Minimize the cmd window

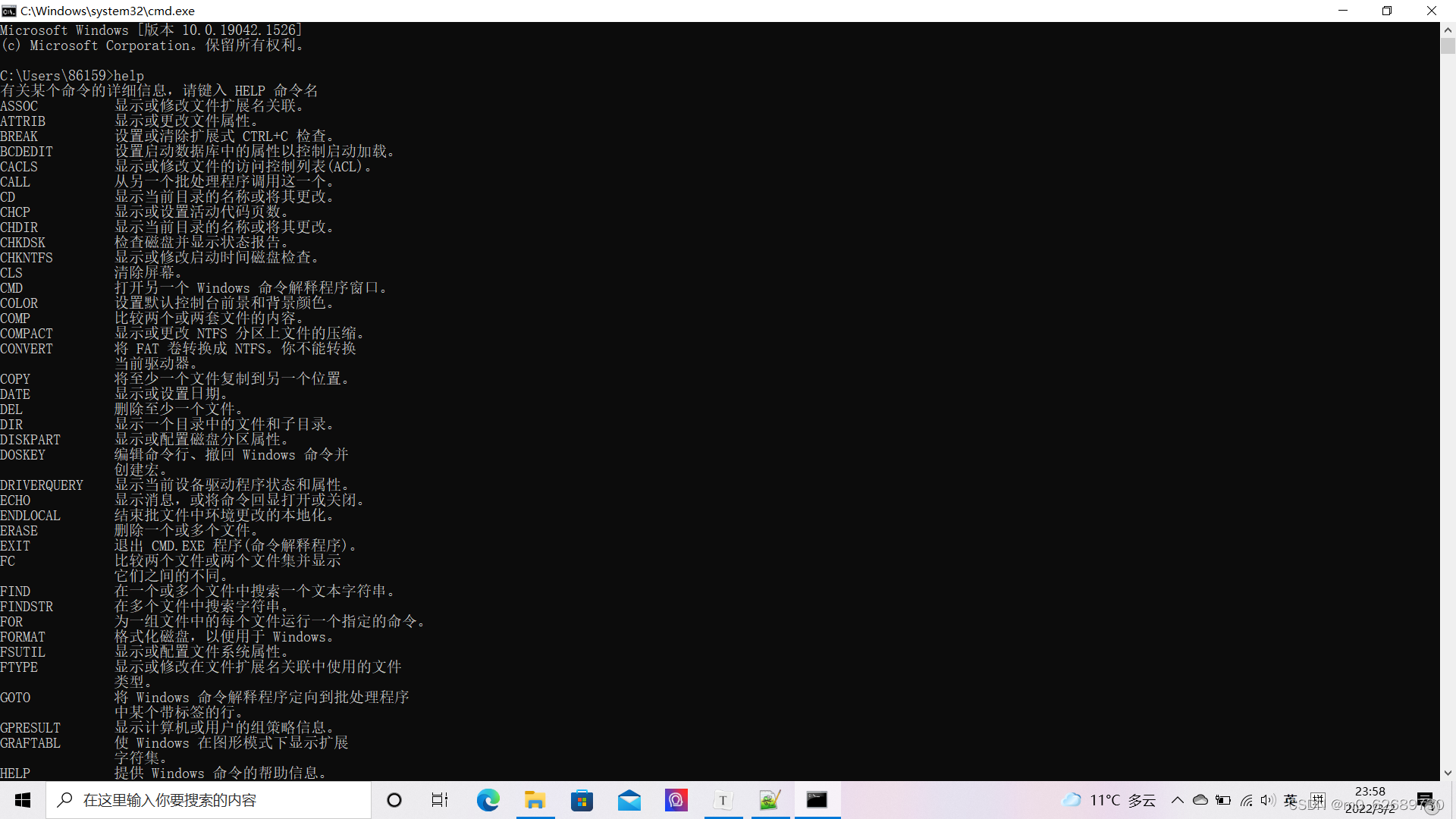pos(1343,11)
